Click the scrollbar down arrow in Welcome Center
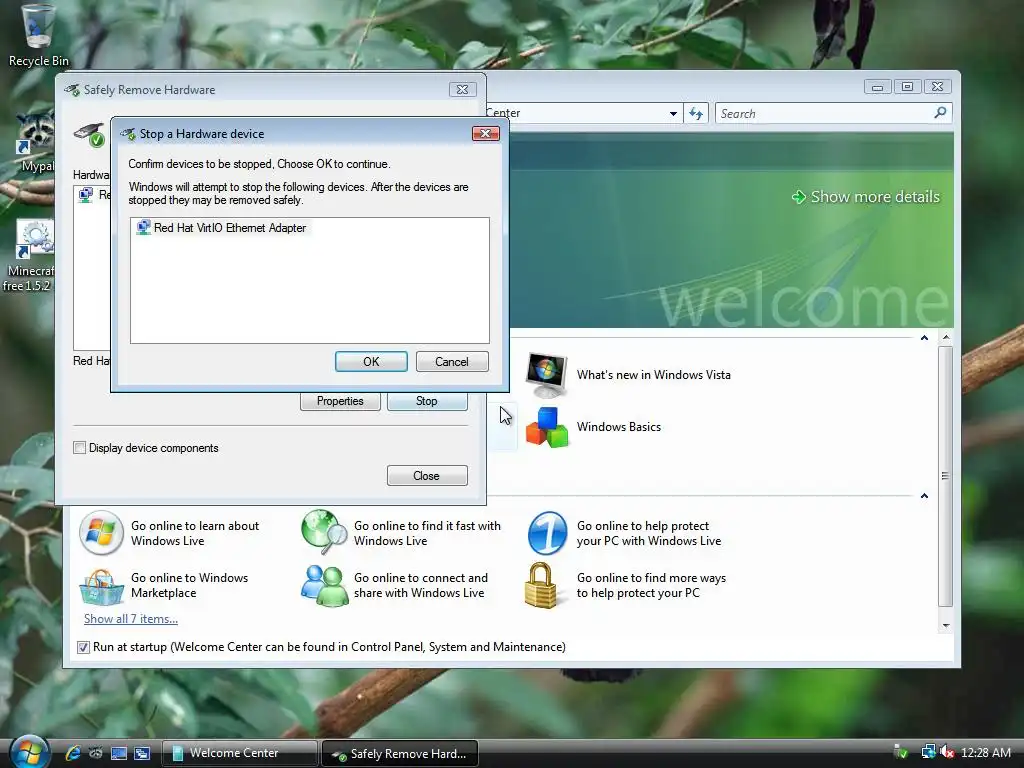The image size is (1024, 768). [x=946, y=626]
